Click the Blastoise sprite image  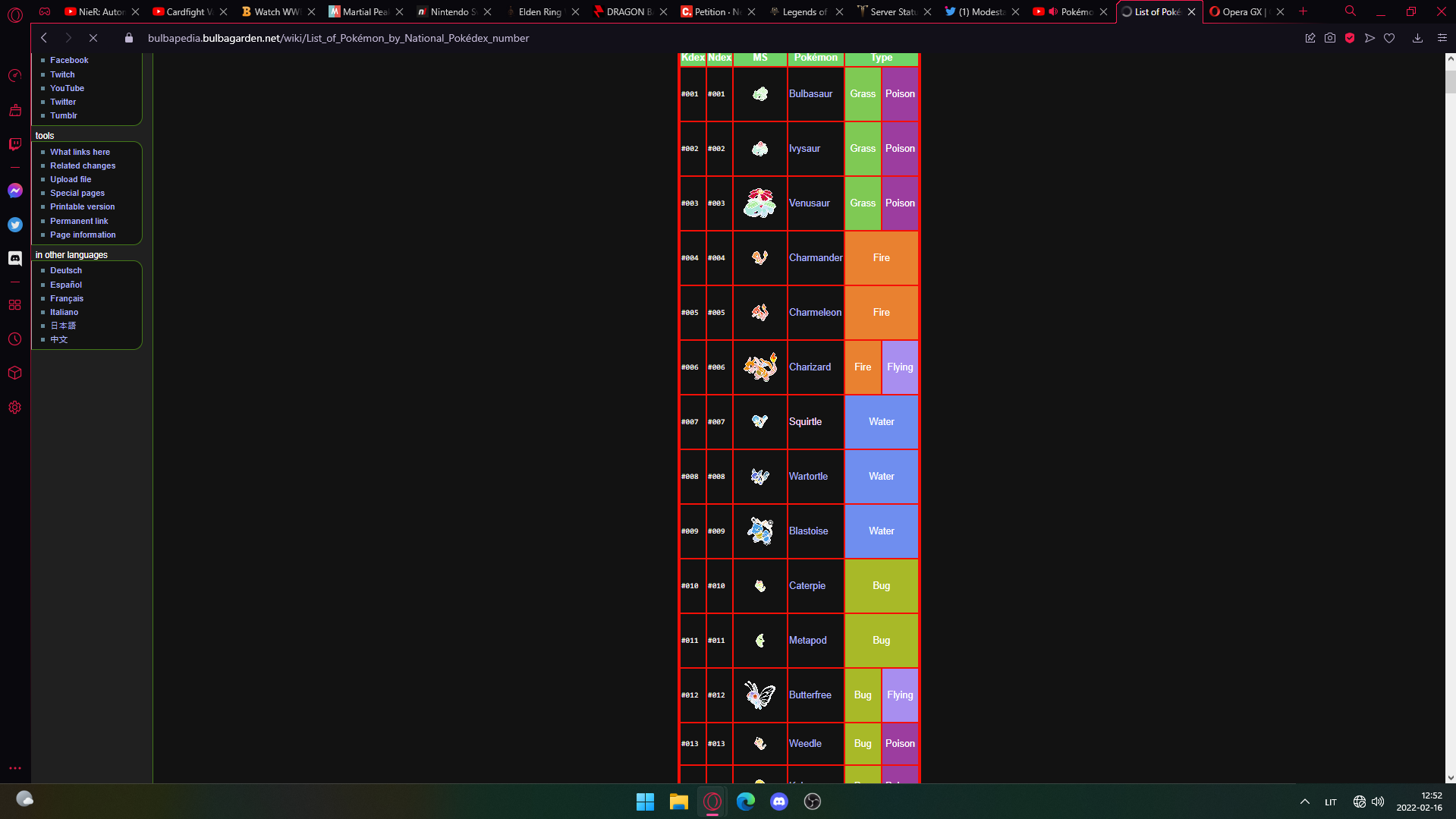[x=759, y=531]
